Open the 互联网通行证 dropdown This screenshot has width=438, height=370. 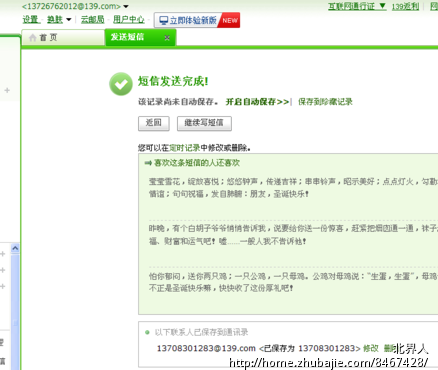(357, 6)
